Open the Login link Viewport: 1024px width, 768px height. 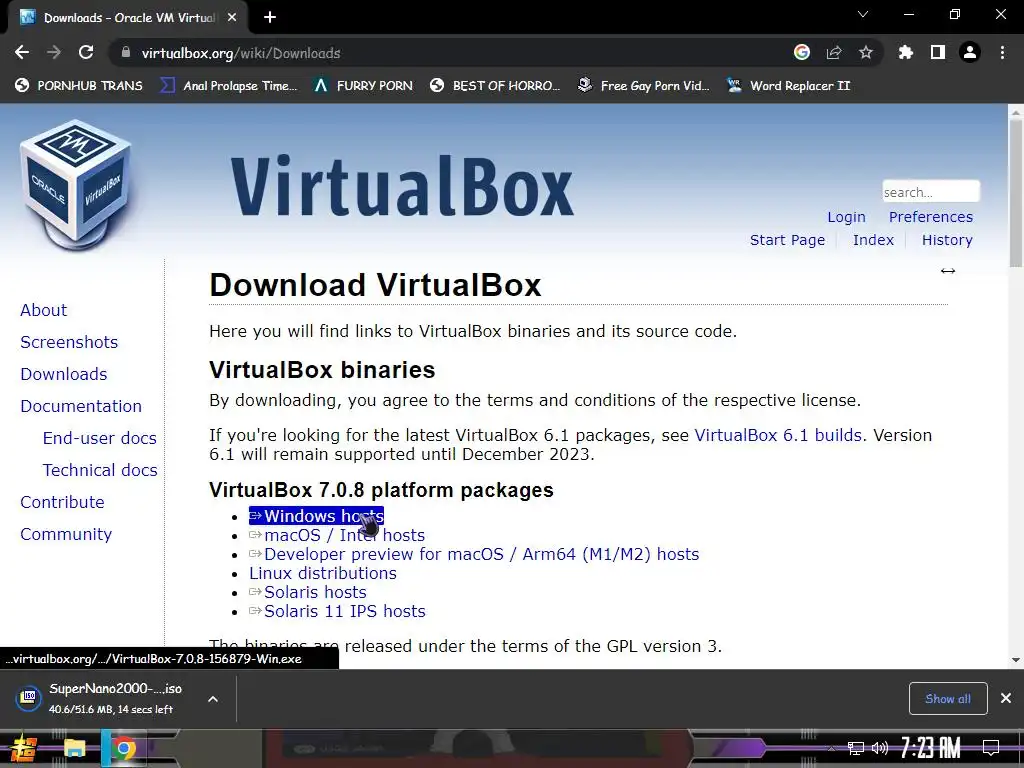point(846,217)
